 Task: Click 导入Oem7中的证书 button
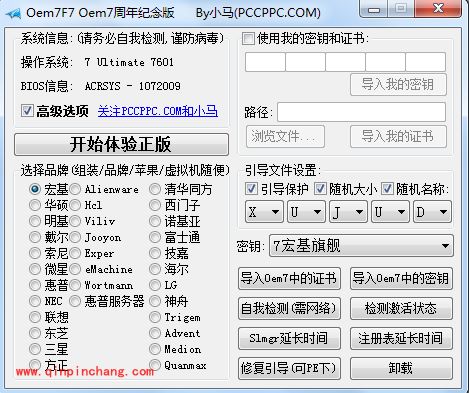(289, 278)
